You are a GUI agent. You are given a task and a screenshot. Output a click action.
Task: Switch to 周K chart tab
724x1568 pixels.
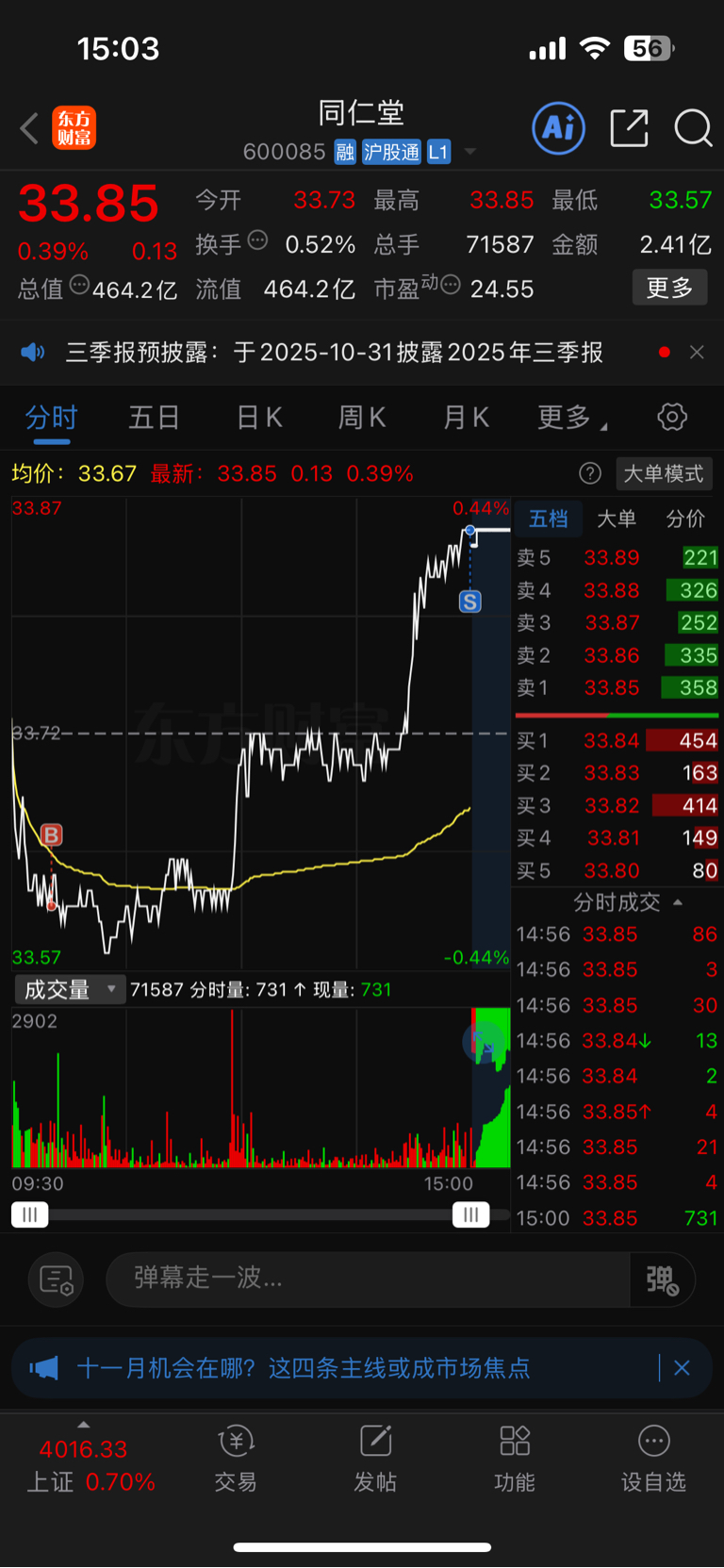tap(362, 418)
